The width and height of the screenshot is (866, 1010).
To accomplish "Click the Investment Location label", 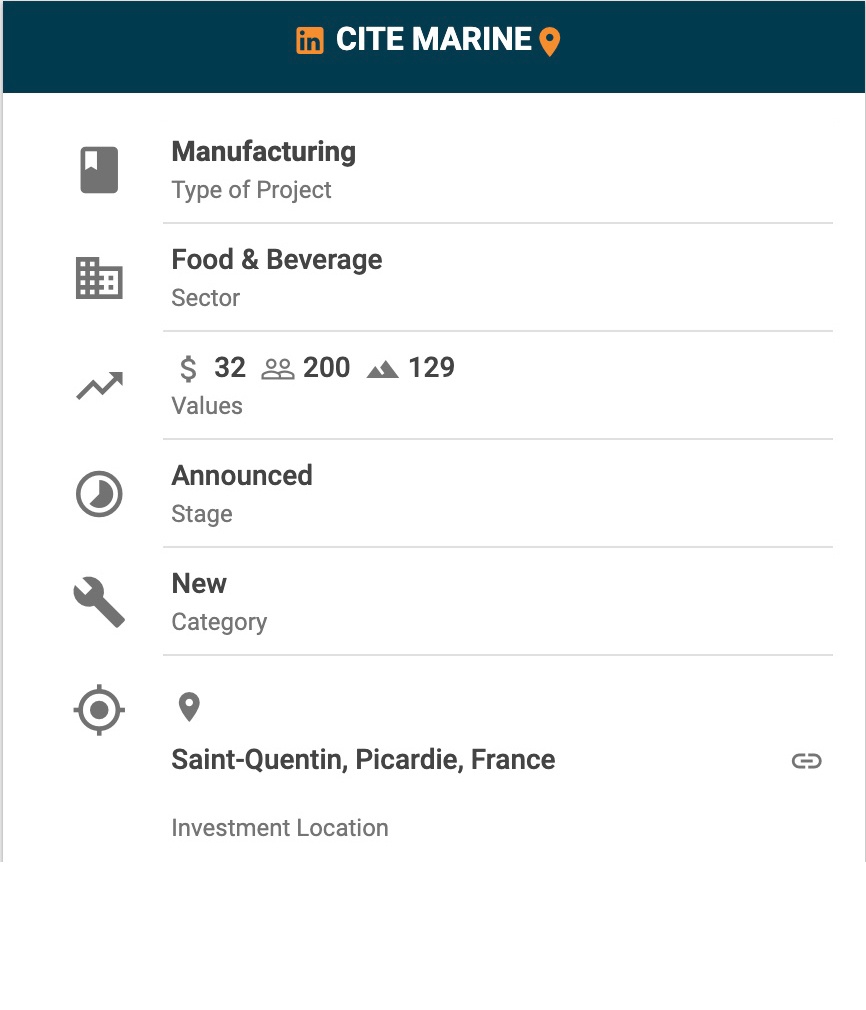I will (x=280, y=828).
